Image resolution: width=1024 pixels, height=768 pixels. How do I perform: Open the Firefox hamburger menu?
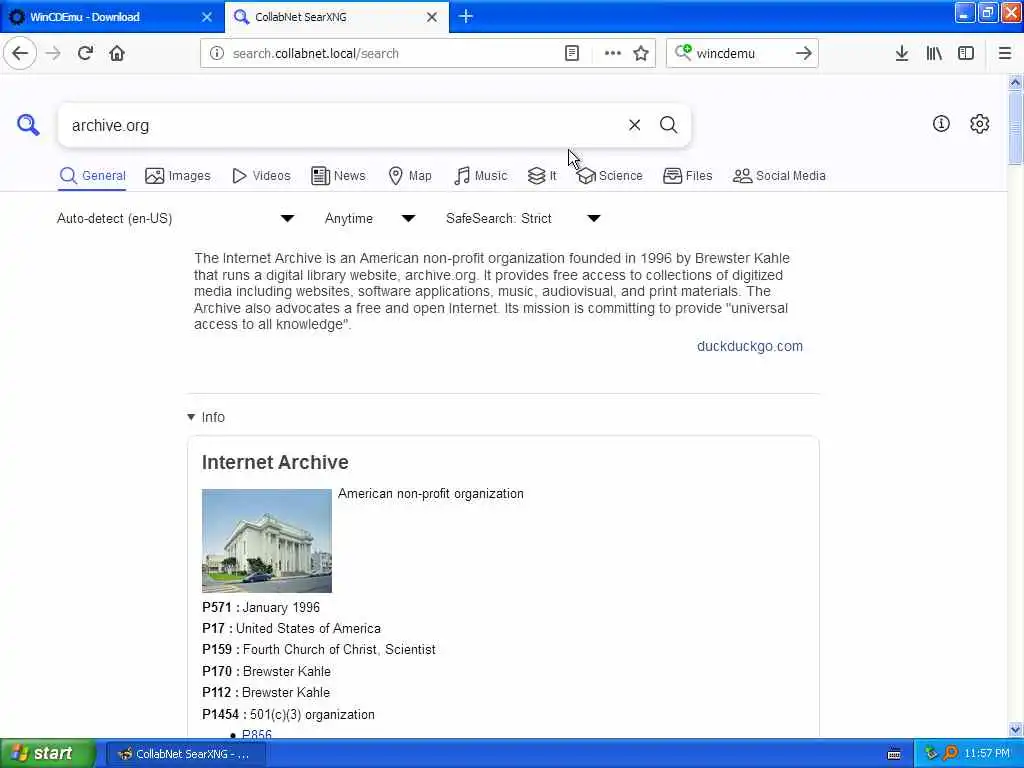point(1005,53)
